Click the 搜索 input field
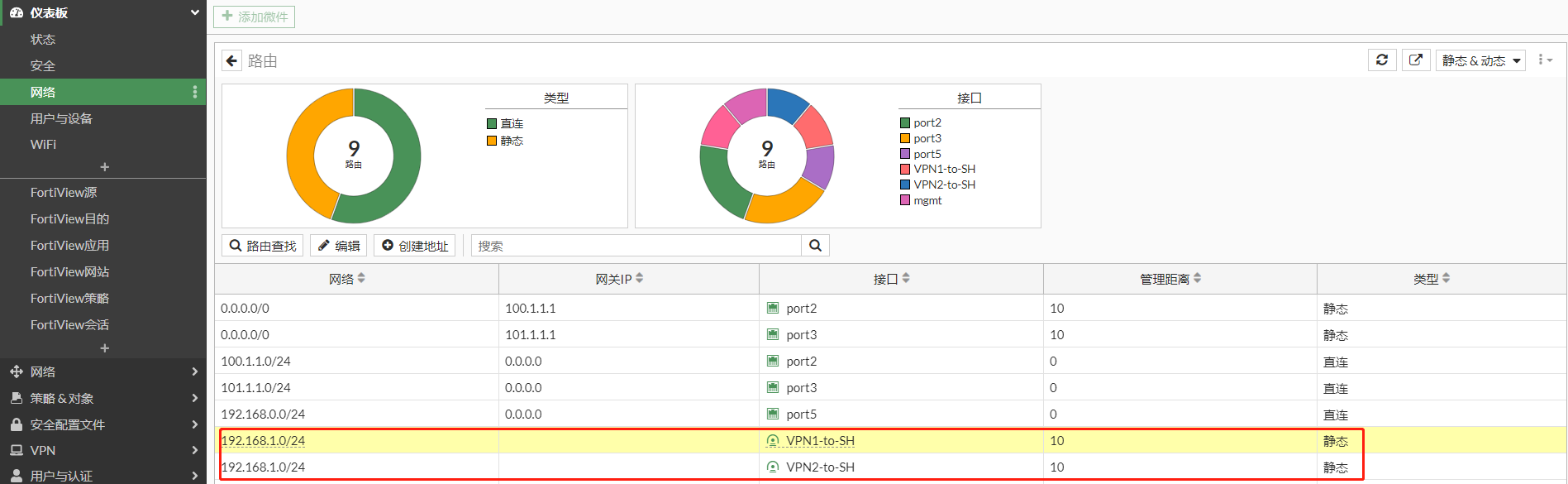The width and height of the screenshot is (1568, 484). point(636,246)
